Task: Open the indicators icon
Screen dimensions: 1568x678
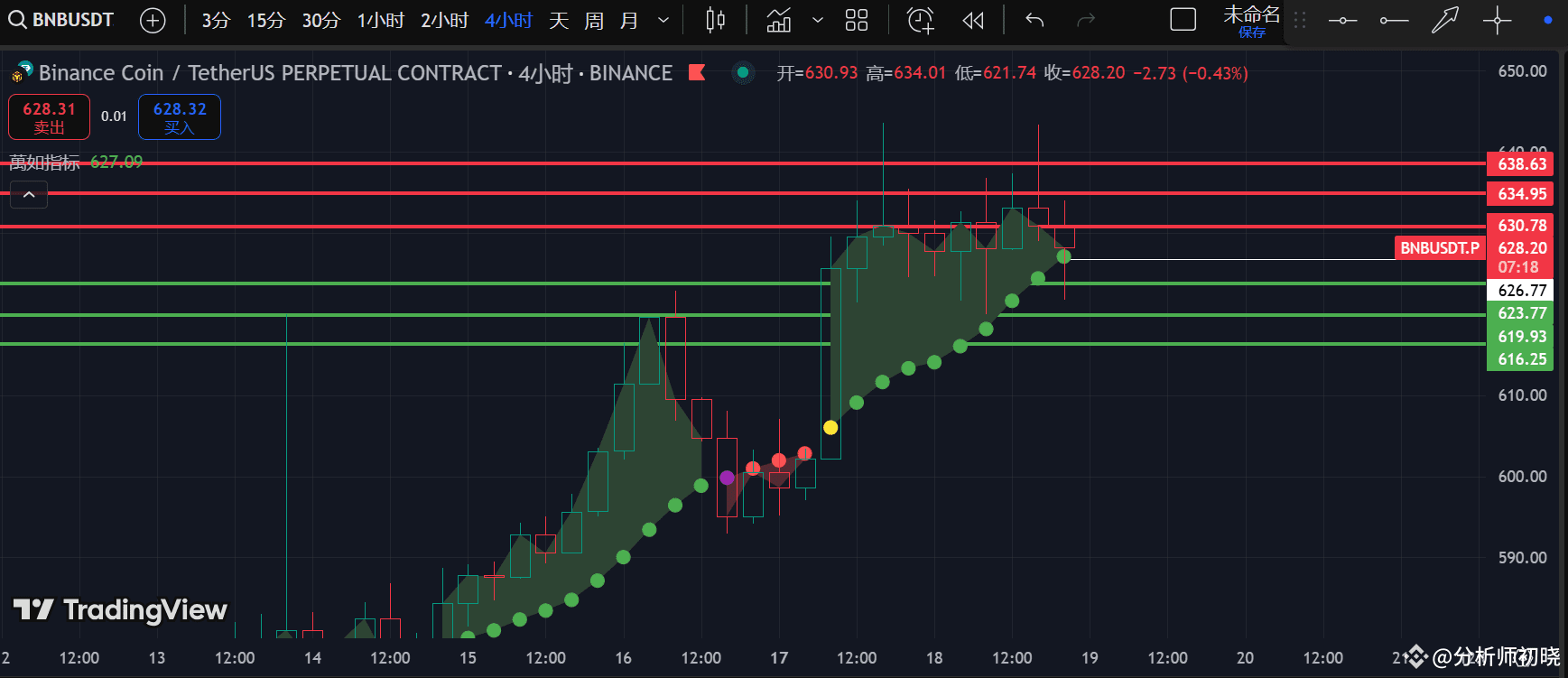Action: coord(779,20)
